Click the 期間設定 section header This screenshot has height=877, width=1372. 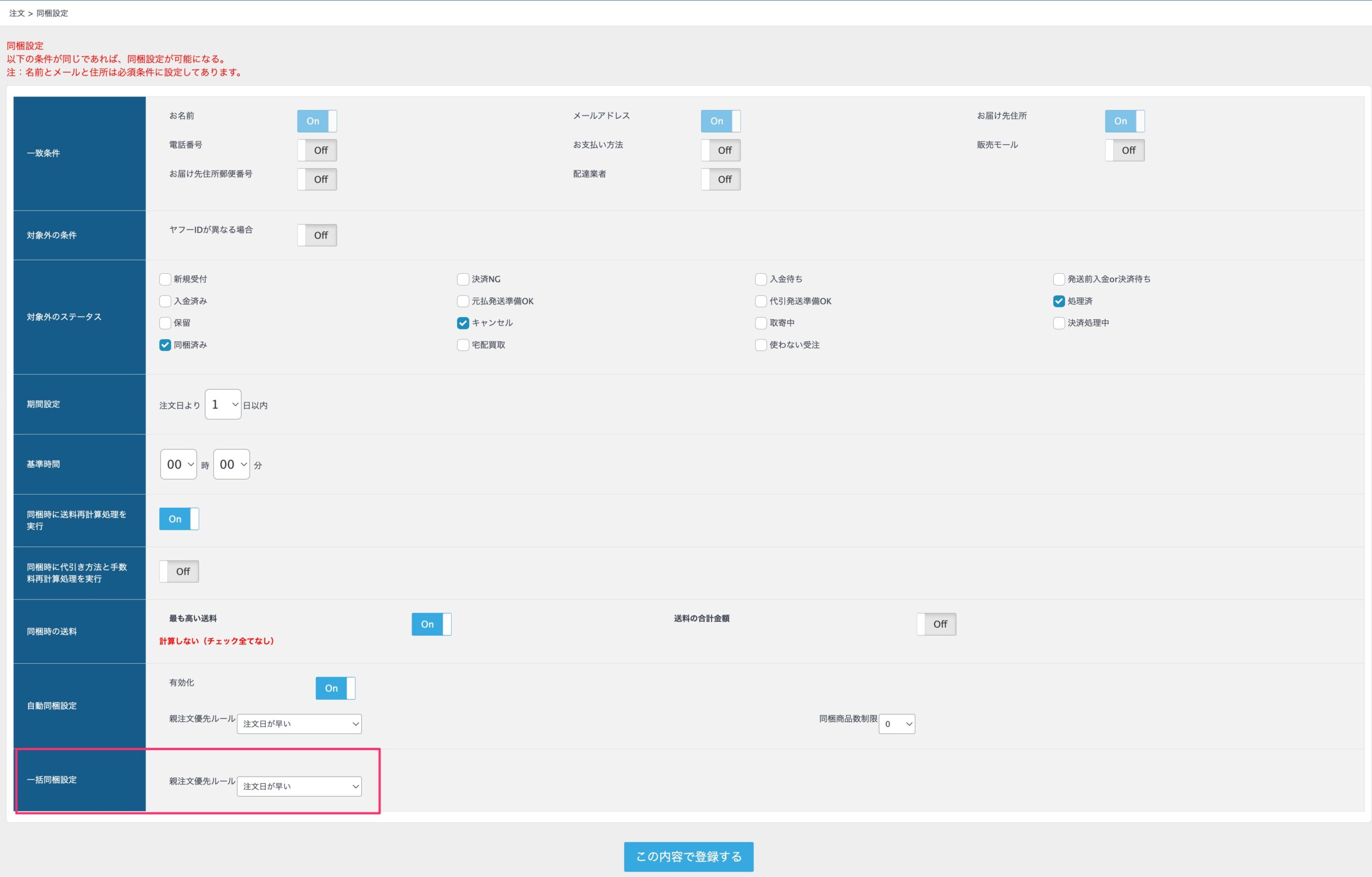point(80,404)
